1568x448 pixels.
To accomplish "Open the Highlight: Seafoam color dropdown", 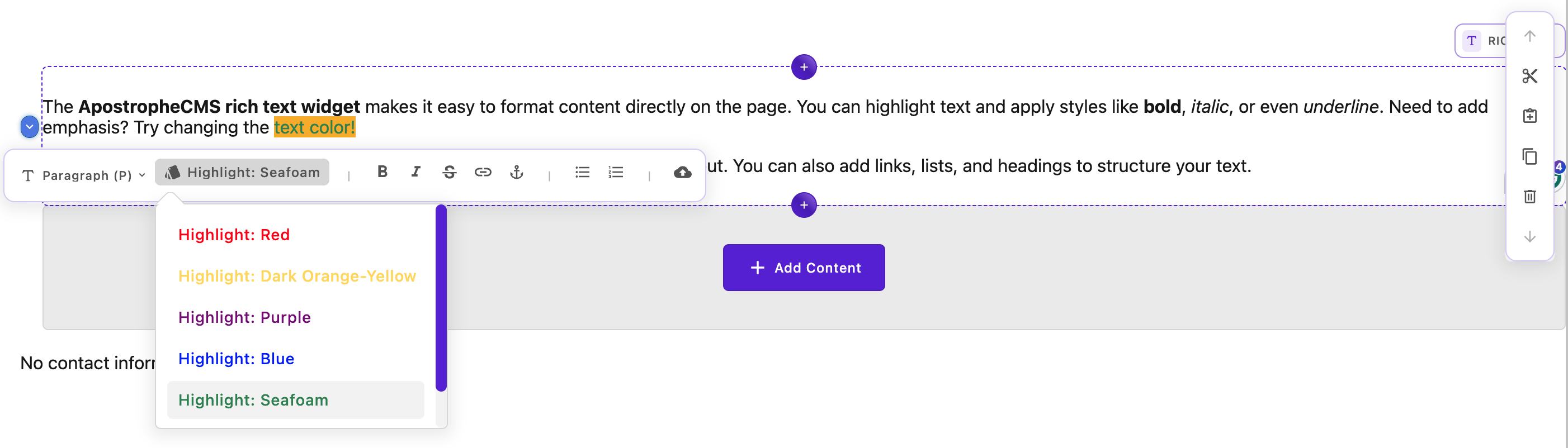I will 242,172.
